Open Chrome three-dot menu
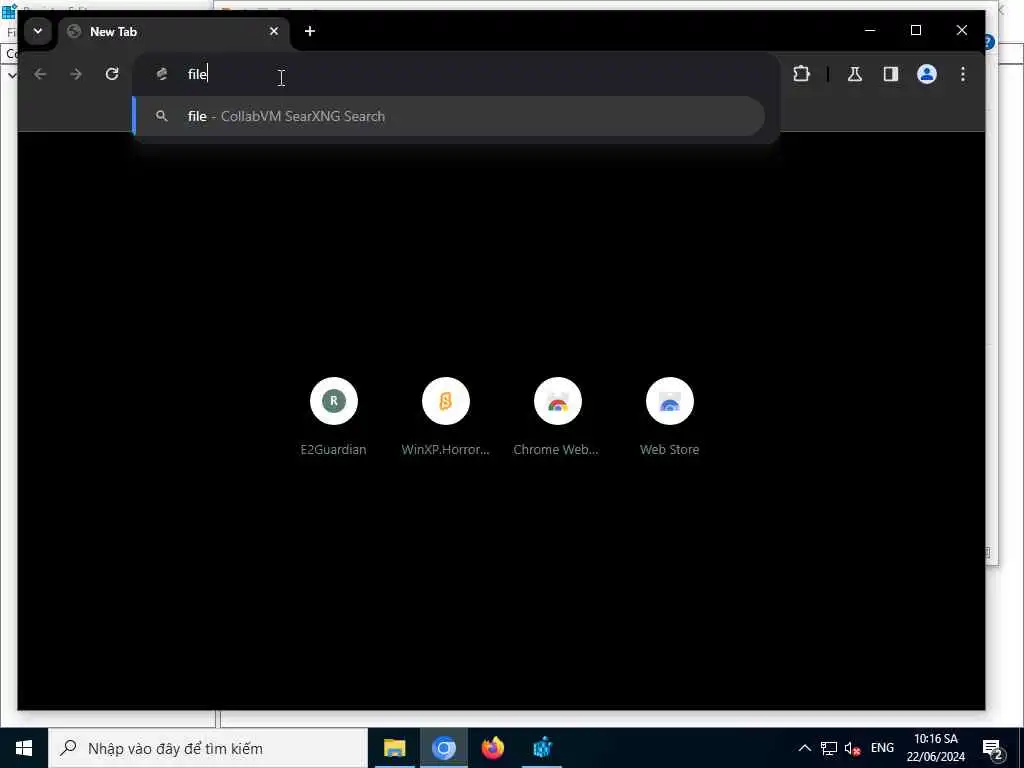The image size is (1024, 768). click(963, 74)
